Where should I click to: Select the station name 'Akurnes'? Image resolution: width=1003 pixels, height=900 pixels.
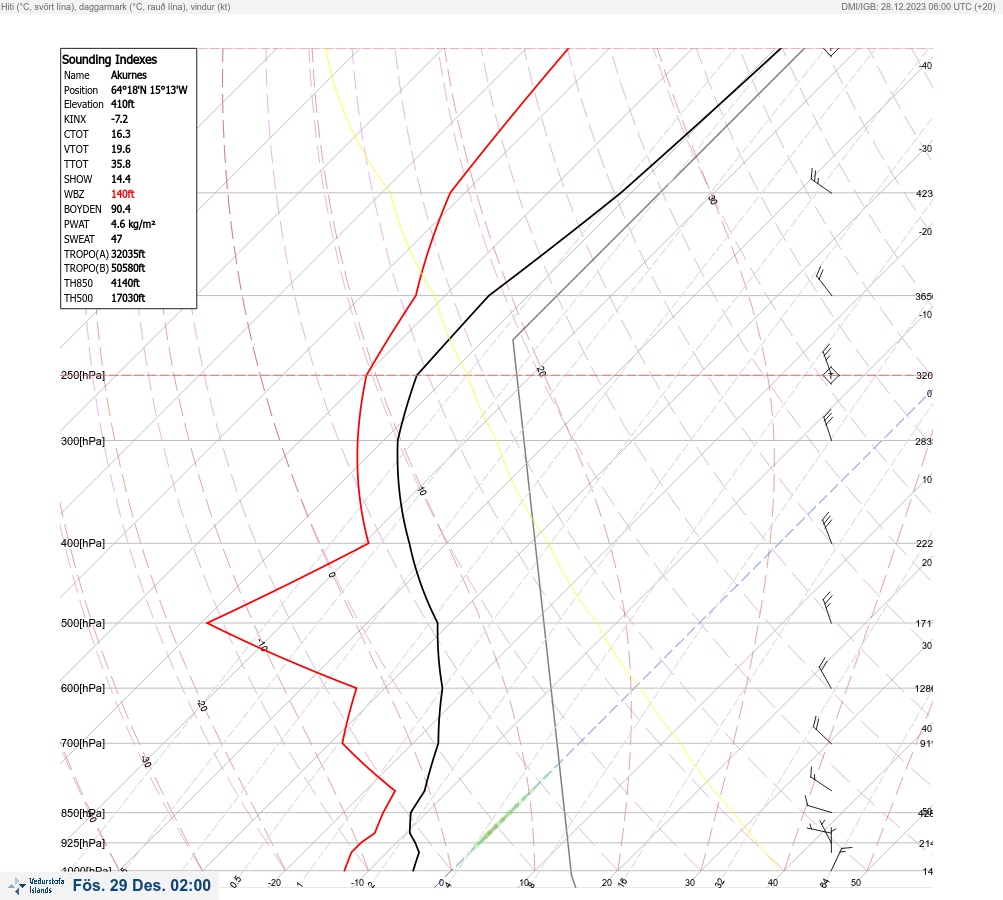click(129, 75)
